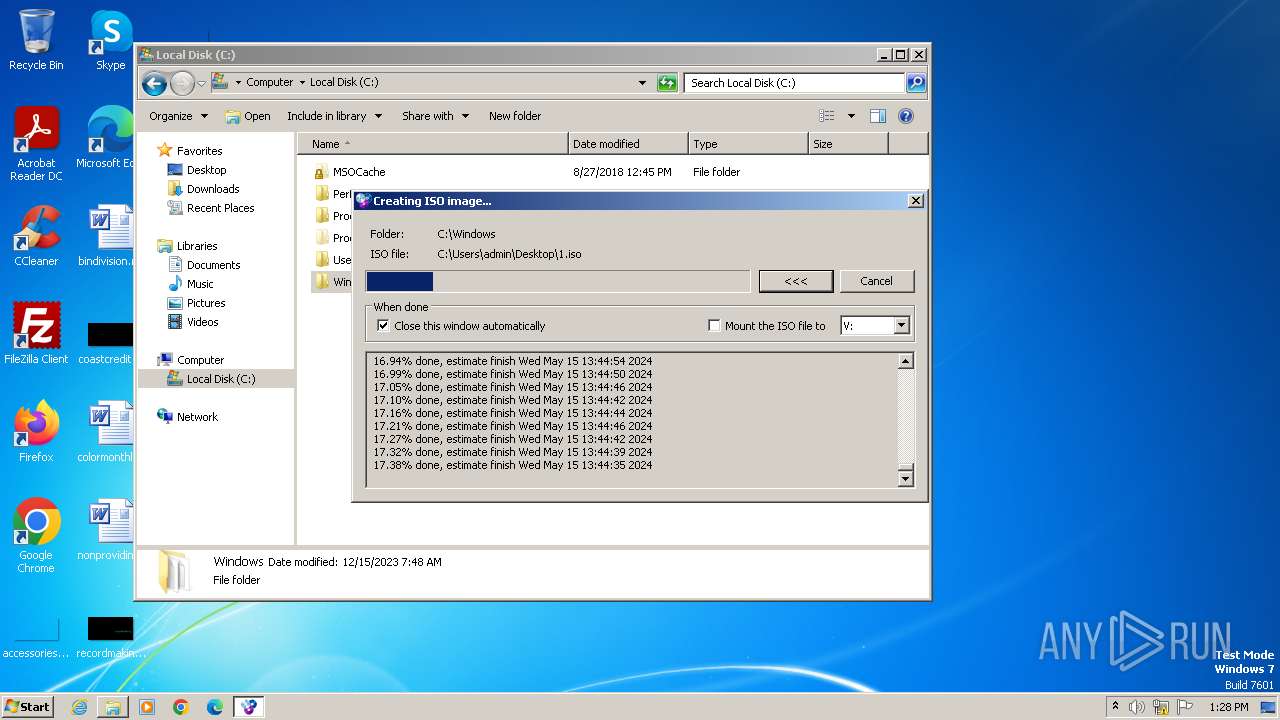1280x720 pixels.
Task: Select Downloads under Favorites
Action: pos(213,189)
